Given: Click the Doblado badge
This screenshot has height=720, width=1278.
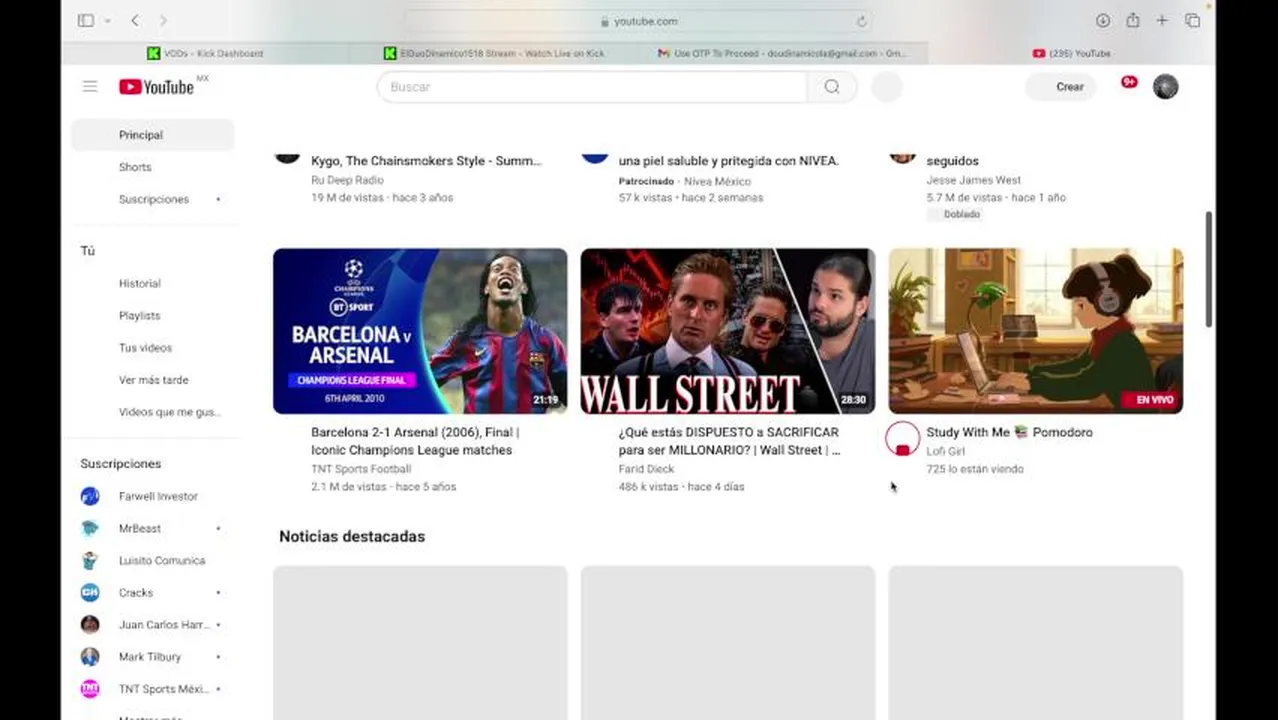Looking at the screenshot, I should click(x=954, y=214).
